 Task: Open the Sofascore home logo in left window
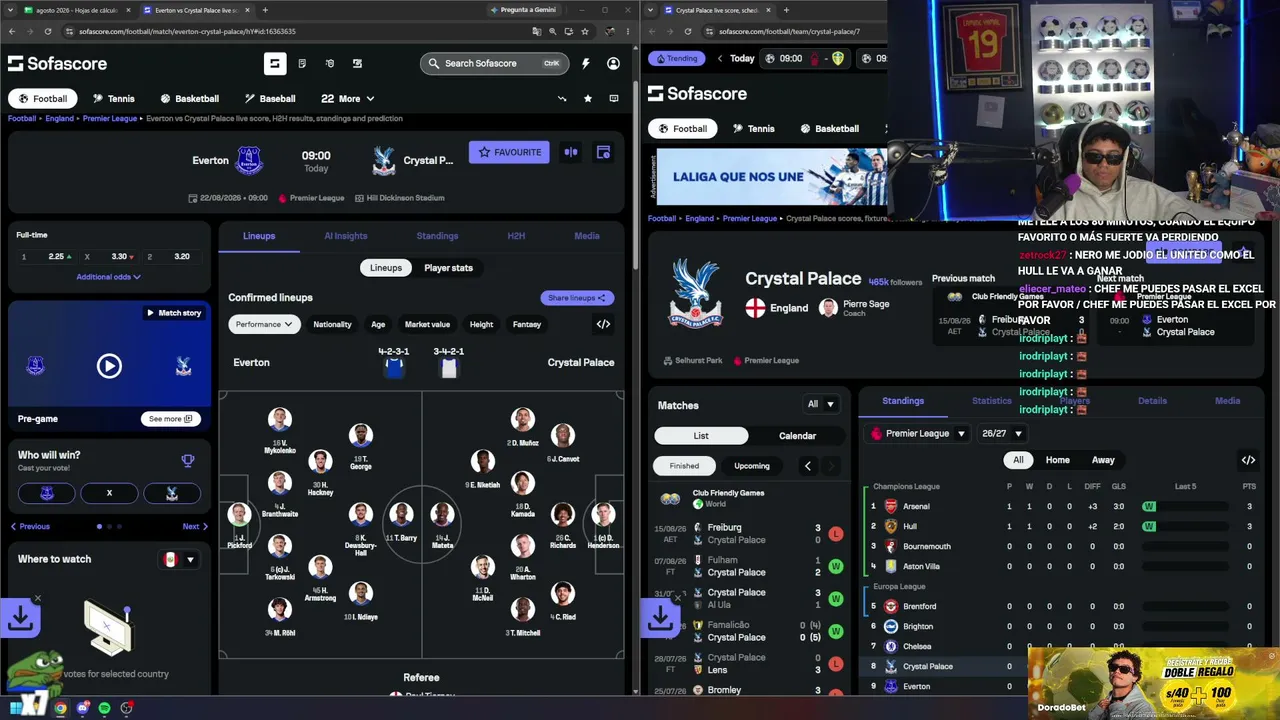(57, 63)
